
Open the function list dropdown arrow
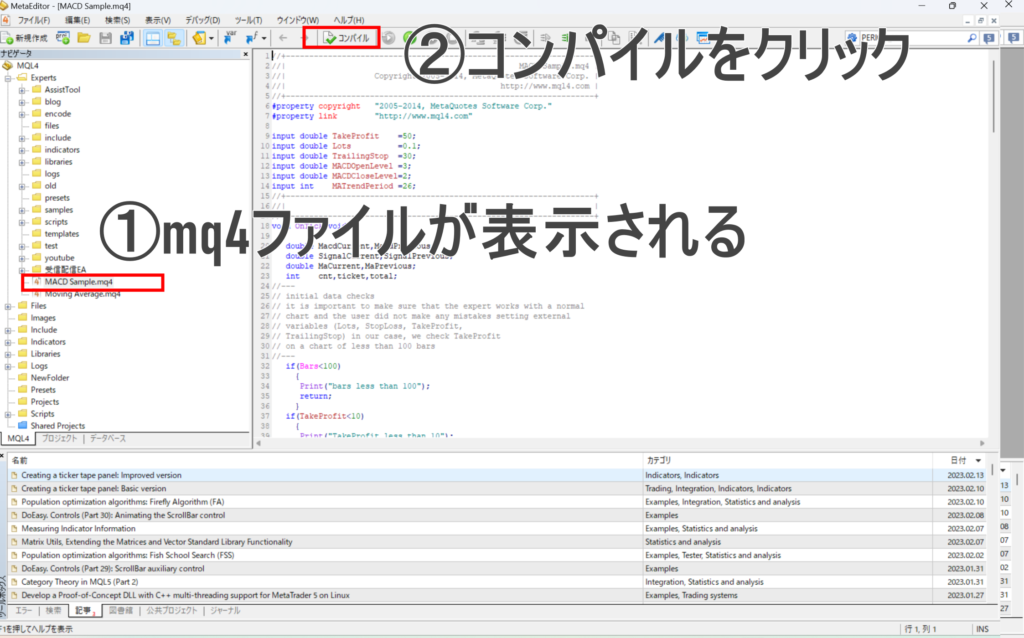pyautogui.click(x=264, y=39)
